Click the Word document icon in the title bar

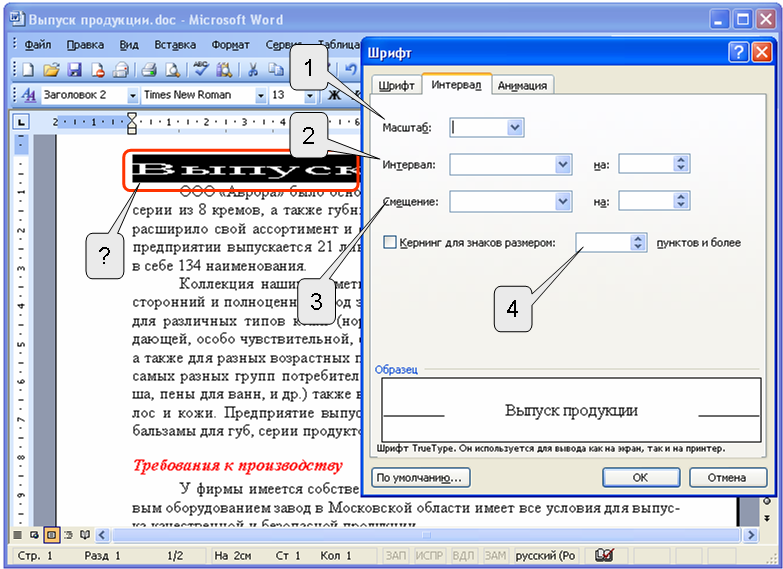[x=18, y=19]
